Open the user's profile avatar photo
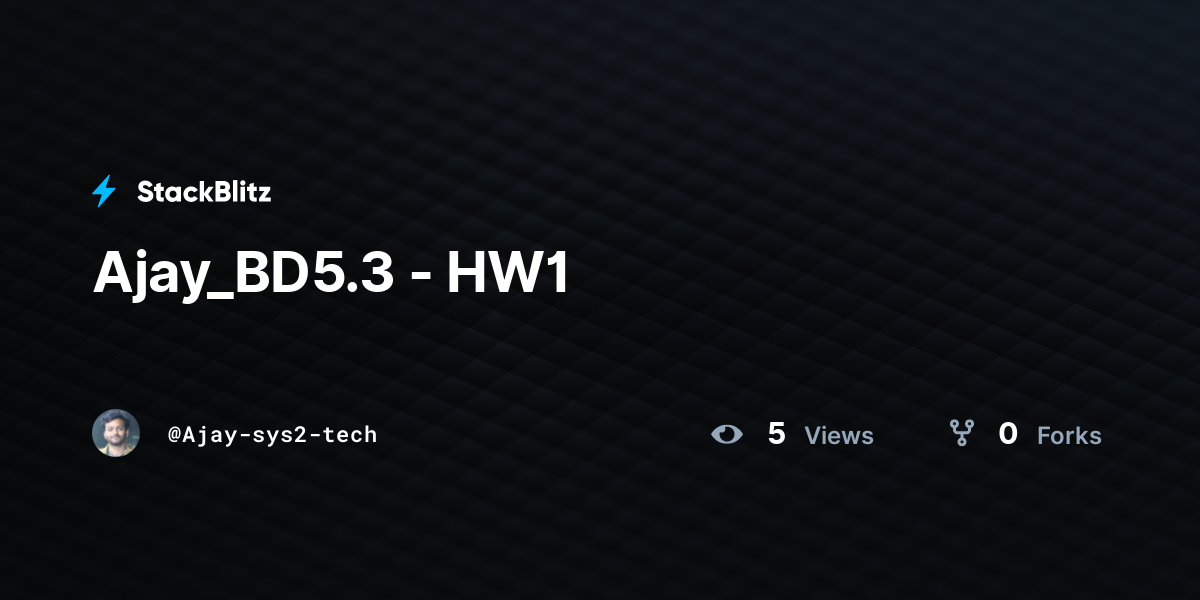This screenshot has width=1200, height=600. 116,433
